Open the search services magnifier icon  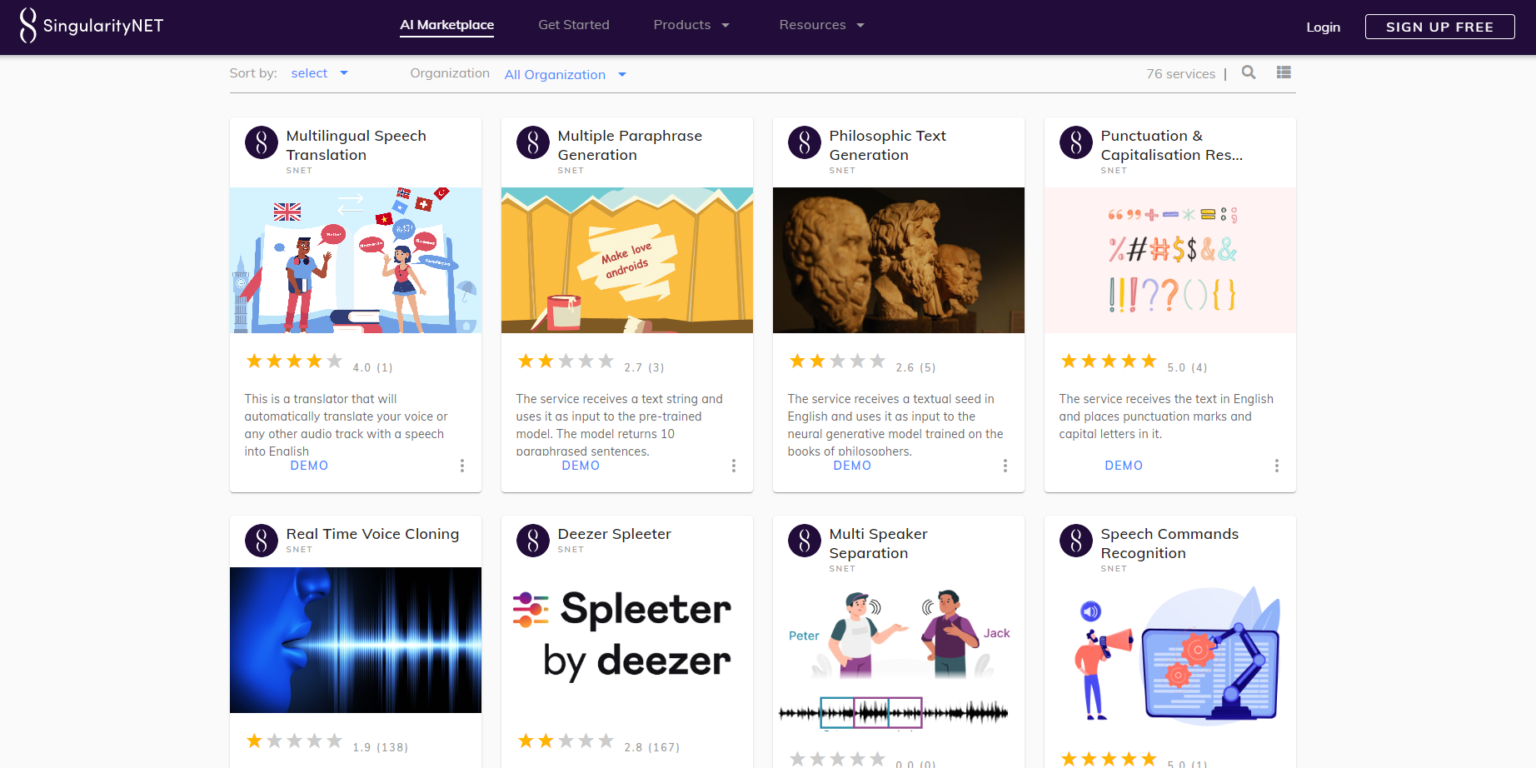[x=1248, y=72]
